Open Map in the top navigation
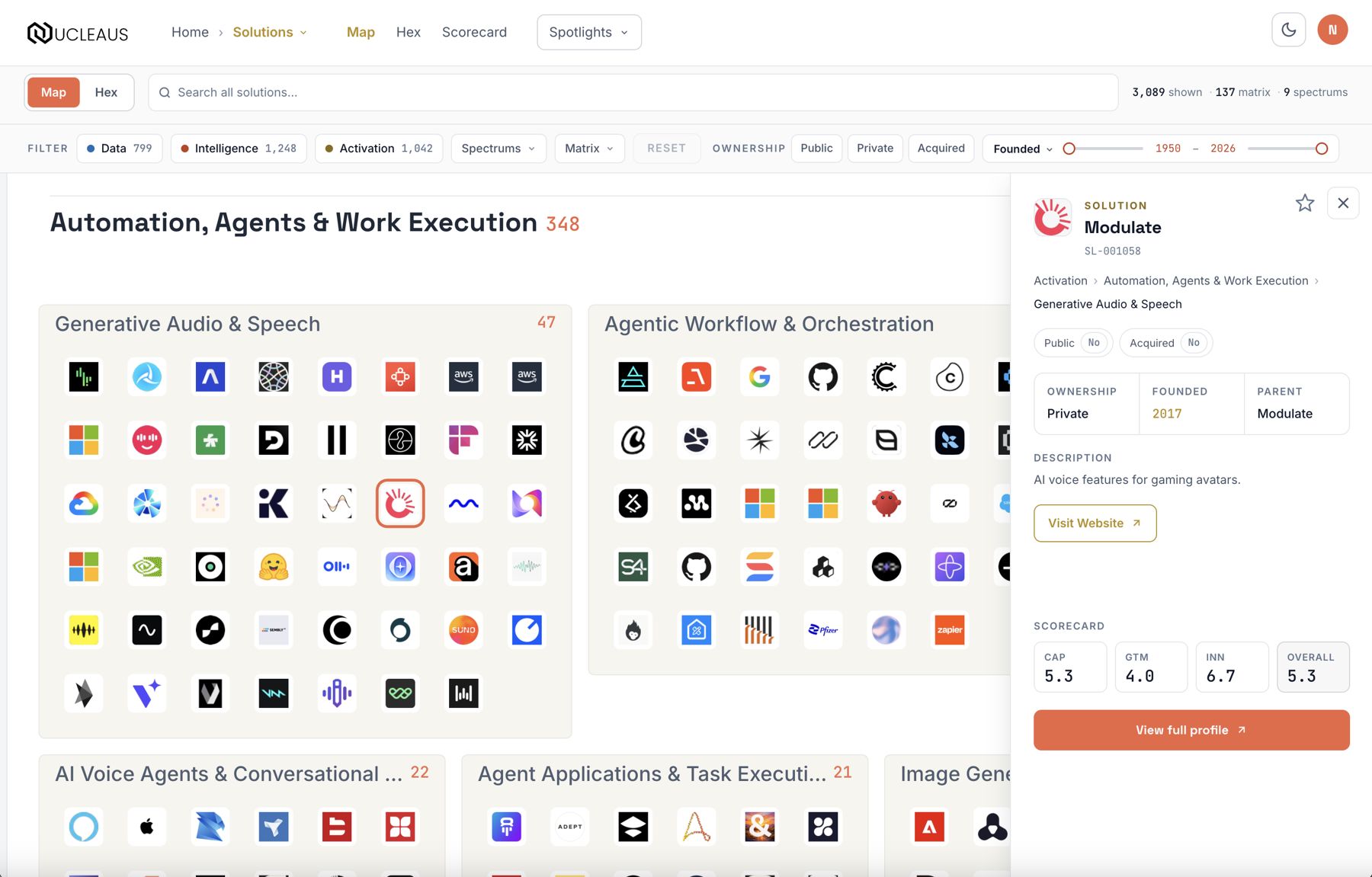This screenshot has height=877, width=1372. click(361, 32)
